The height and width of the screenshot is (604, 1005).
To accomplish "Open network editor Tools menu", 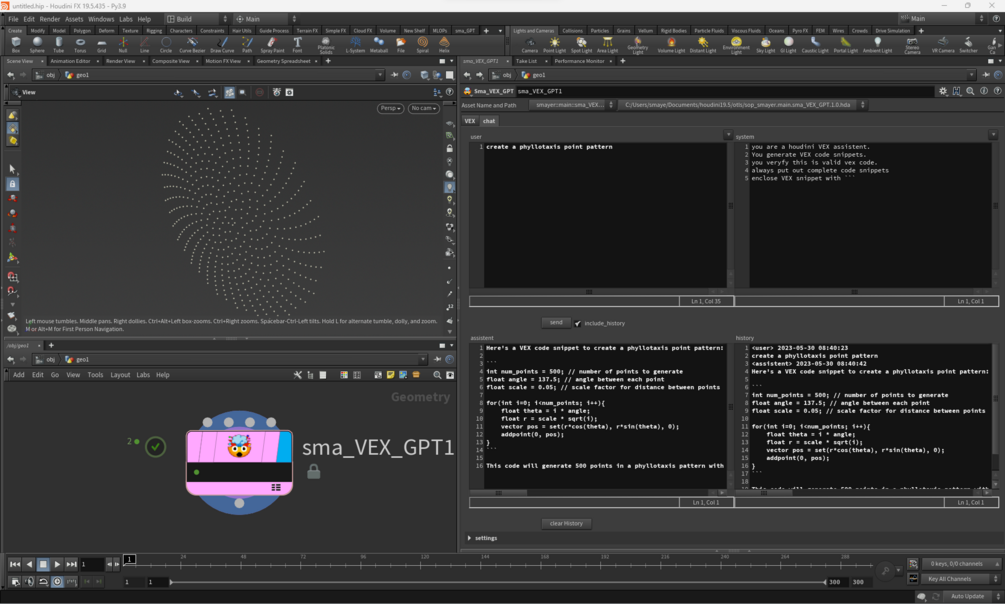I will pos(95,374).
